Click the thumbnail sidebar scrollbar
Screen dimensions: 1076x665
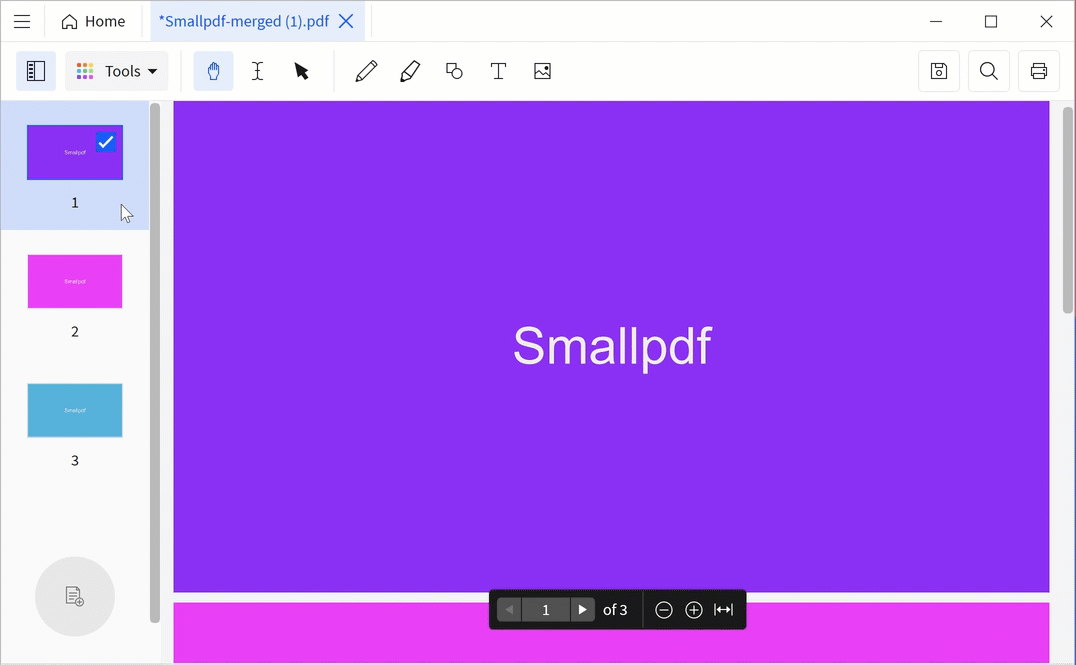coord(155,363)
